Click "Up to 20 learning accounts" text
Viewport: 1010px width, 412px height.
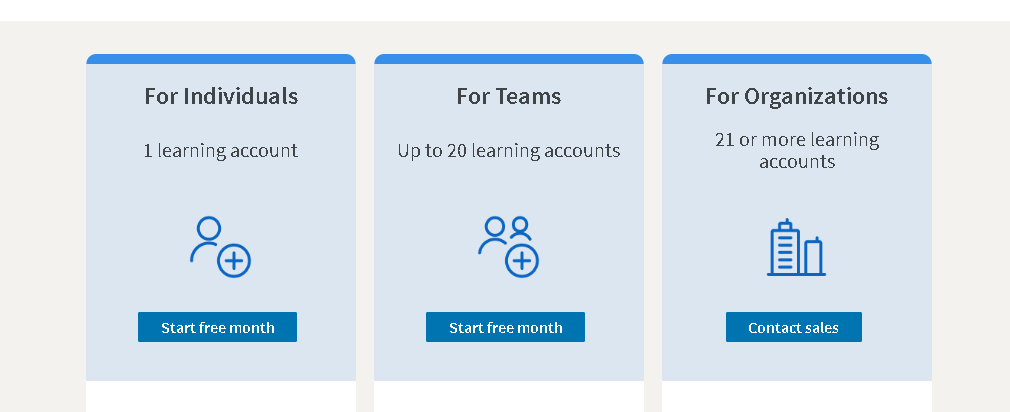tap(509, 151)
